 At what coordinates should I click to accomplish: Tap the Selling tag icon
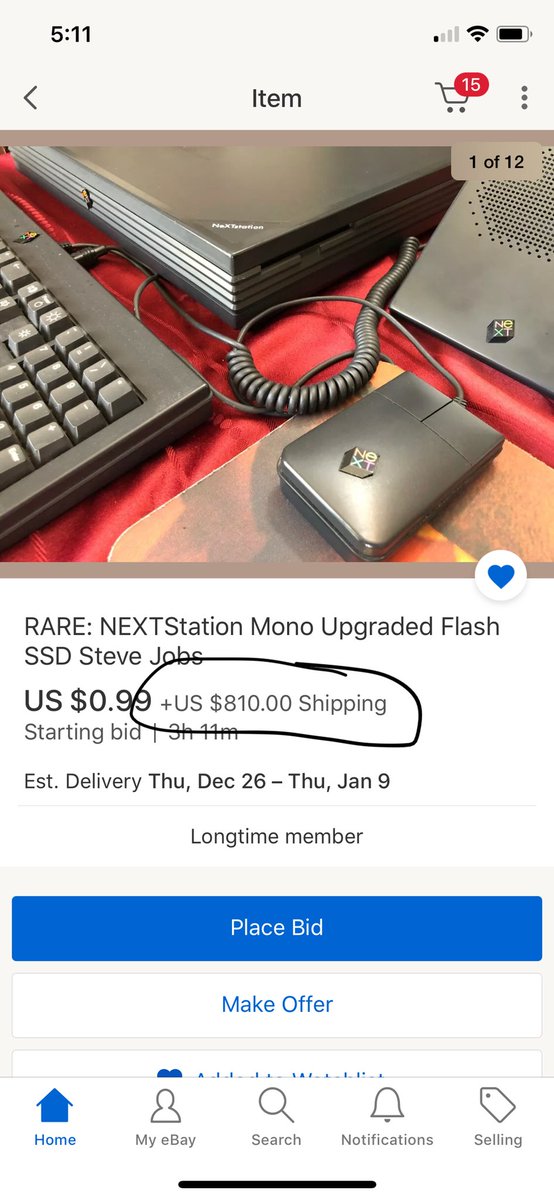pyautogui.click(x=498, y=1106)
